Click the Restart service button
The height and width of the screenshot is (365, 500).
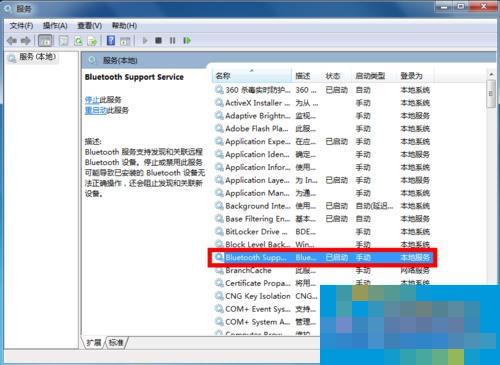[187, 41]
